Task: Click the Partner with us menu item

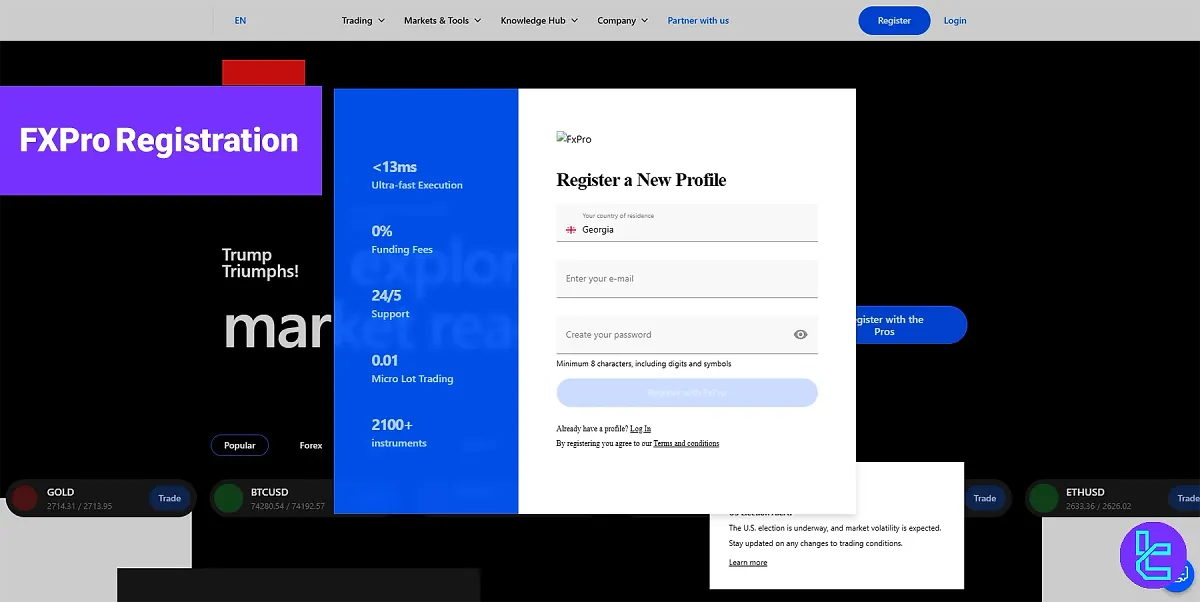Action: pyautogui.click(x=698, y=20)
